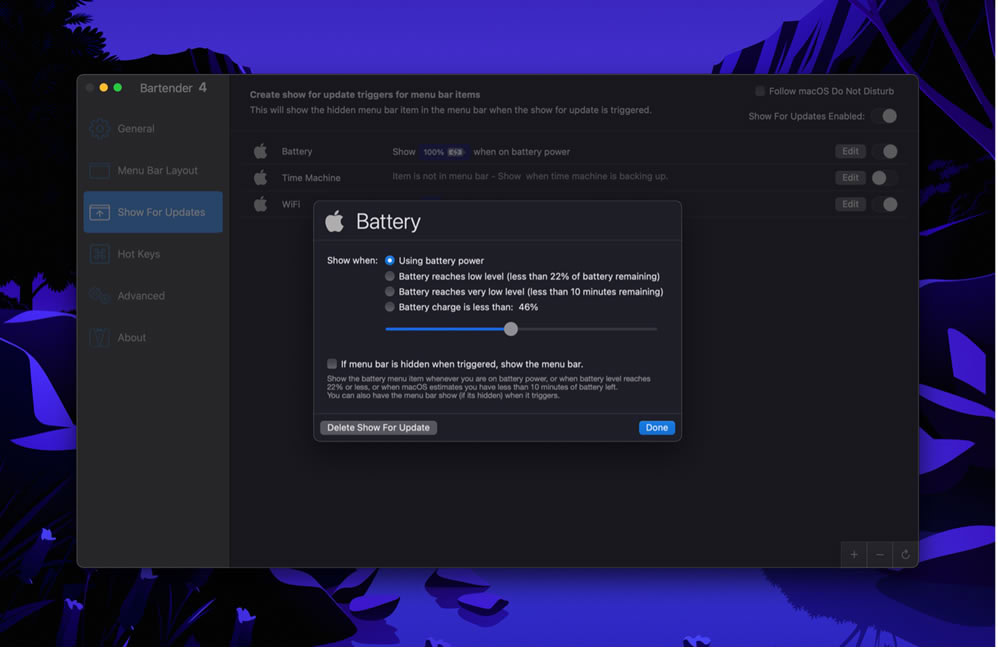Go to Hot Keys section
998x648 pixels.
tap(153, 254)
